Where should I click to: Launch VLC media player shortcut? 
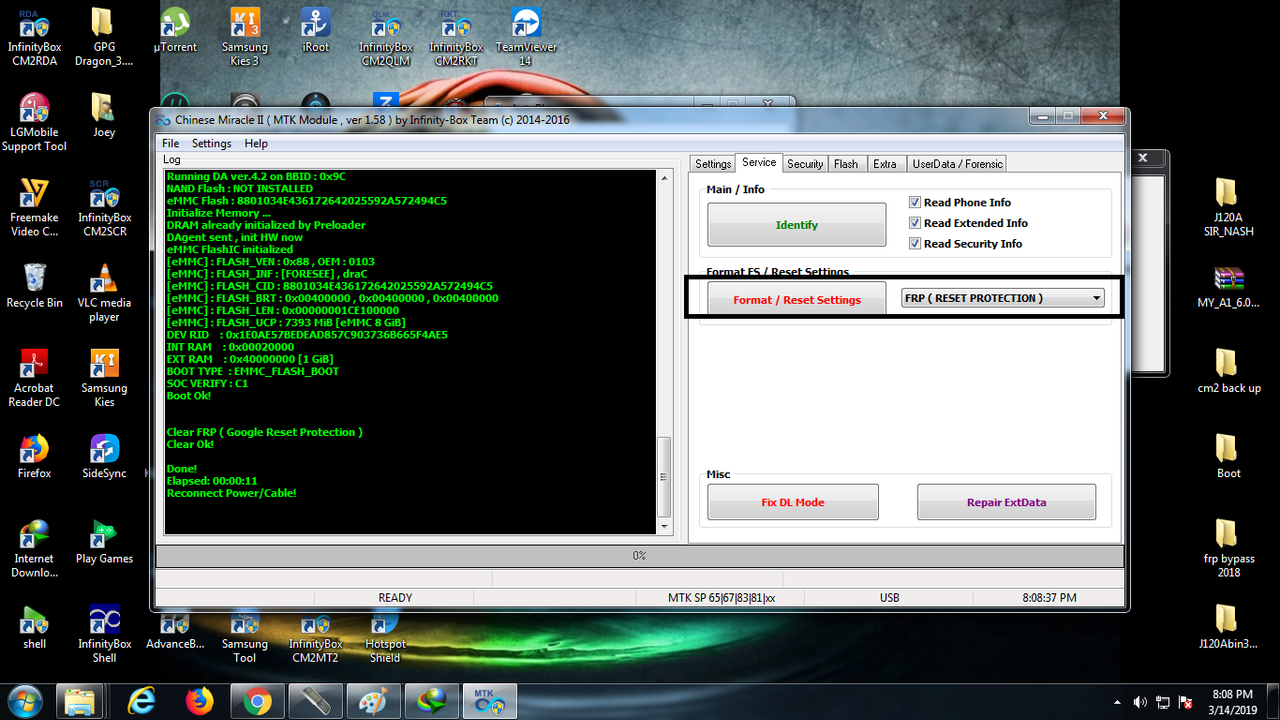[x=104, y=292]
